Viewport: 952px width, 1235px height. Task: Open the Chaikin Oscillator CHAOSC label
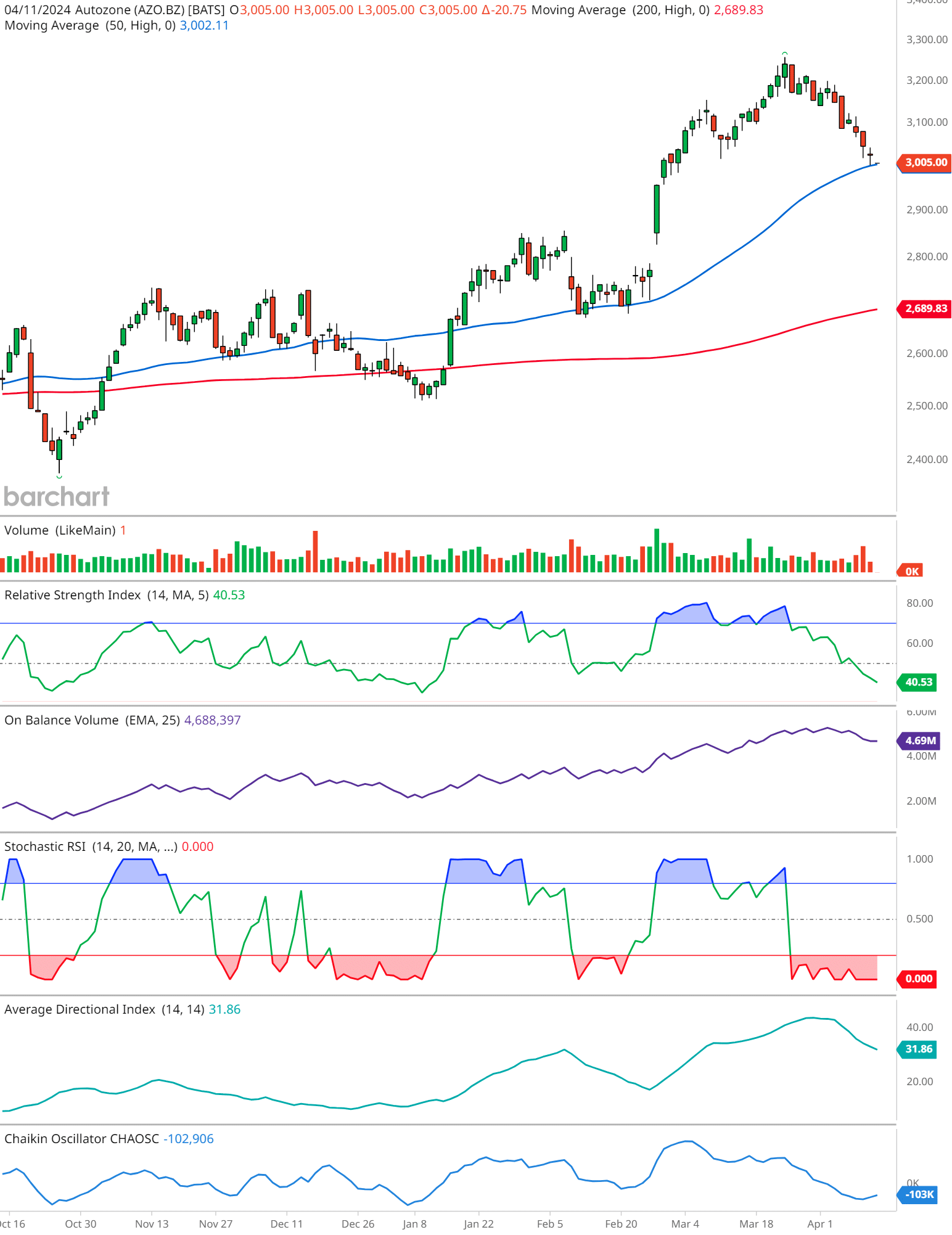click(x=81, y=1139)
